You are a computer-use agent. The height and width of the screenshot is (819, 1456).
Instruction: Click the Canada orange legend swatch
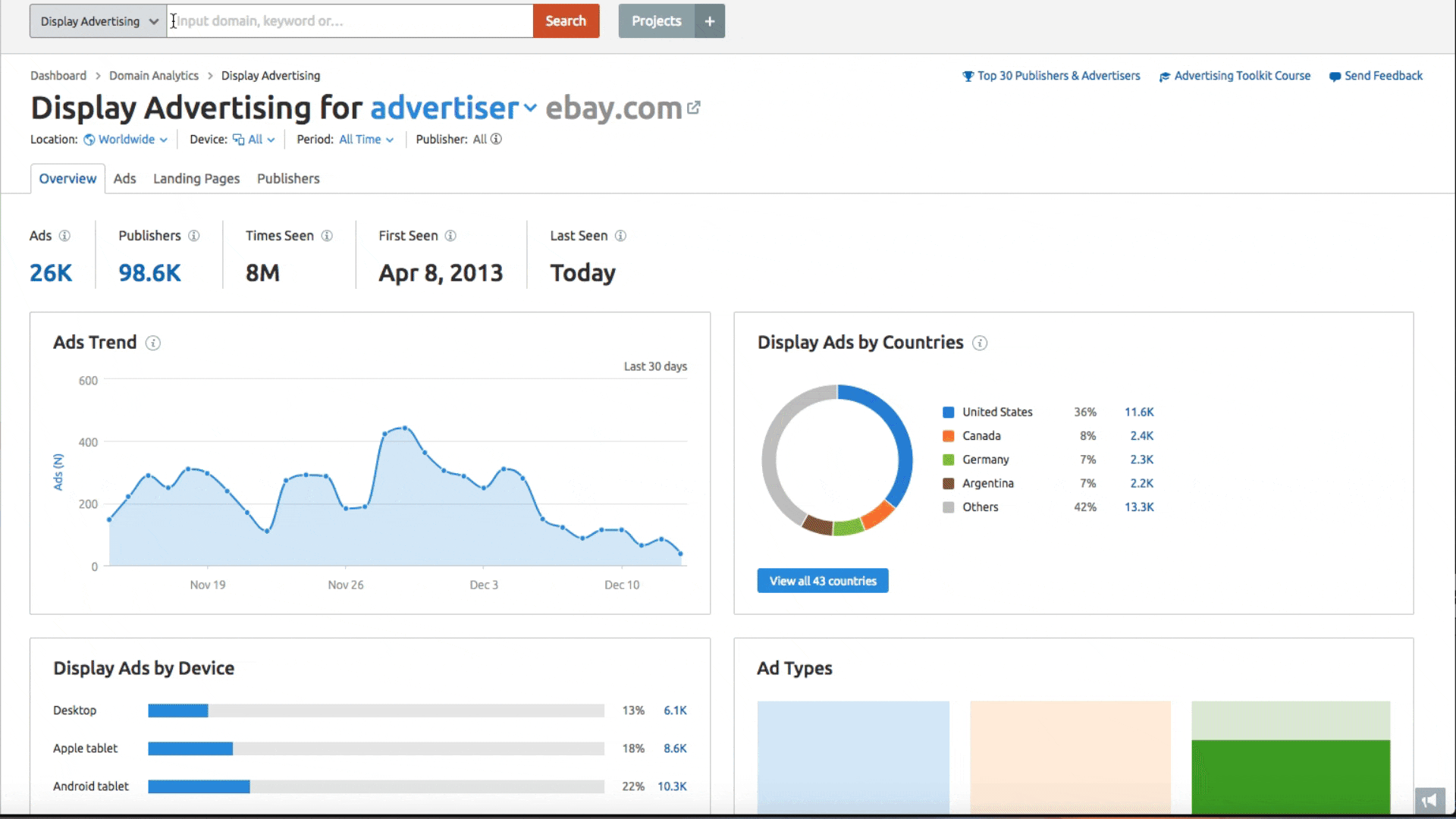(948, 436)
